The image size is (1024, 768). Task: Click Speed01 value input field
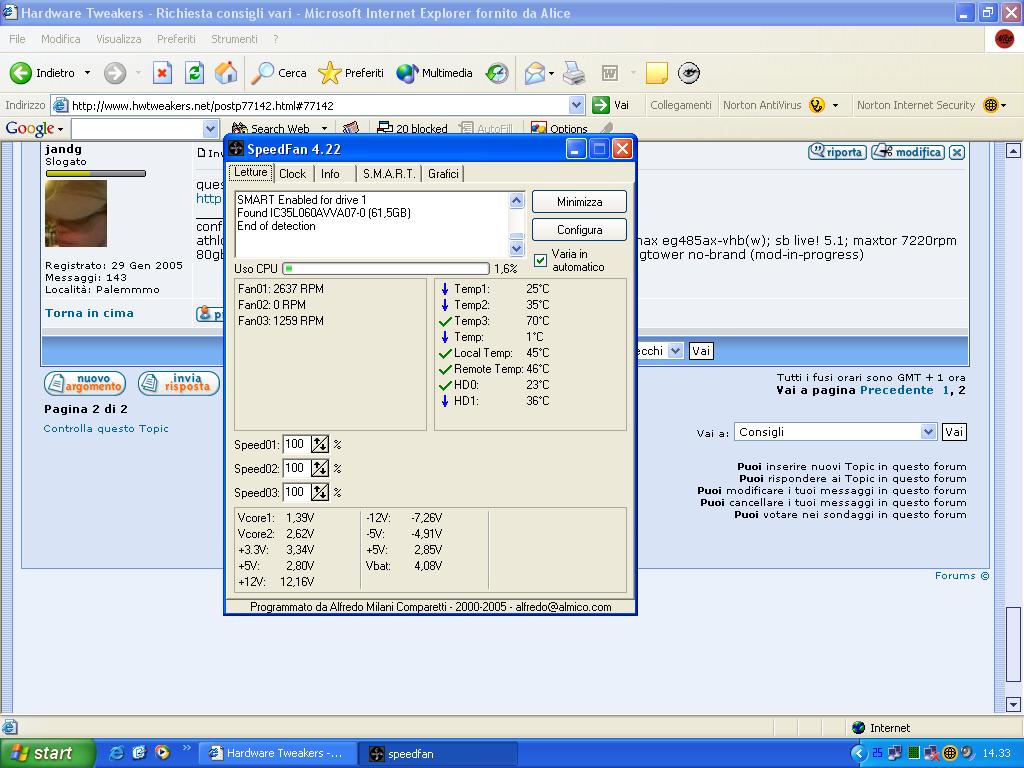pos(296,444)
